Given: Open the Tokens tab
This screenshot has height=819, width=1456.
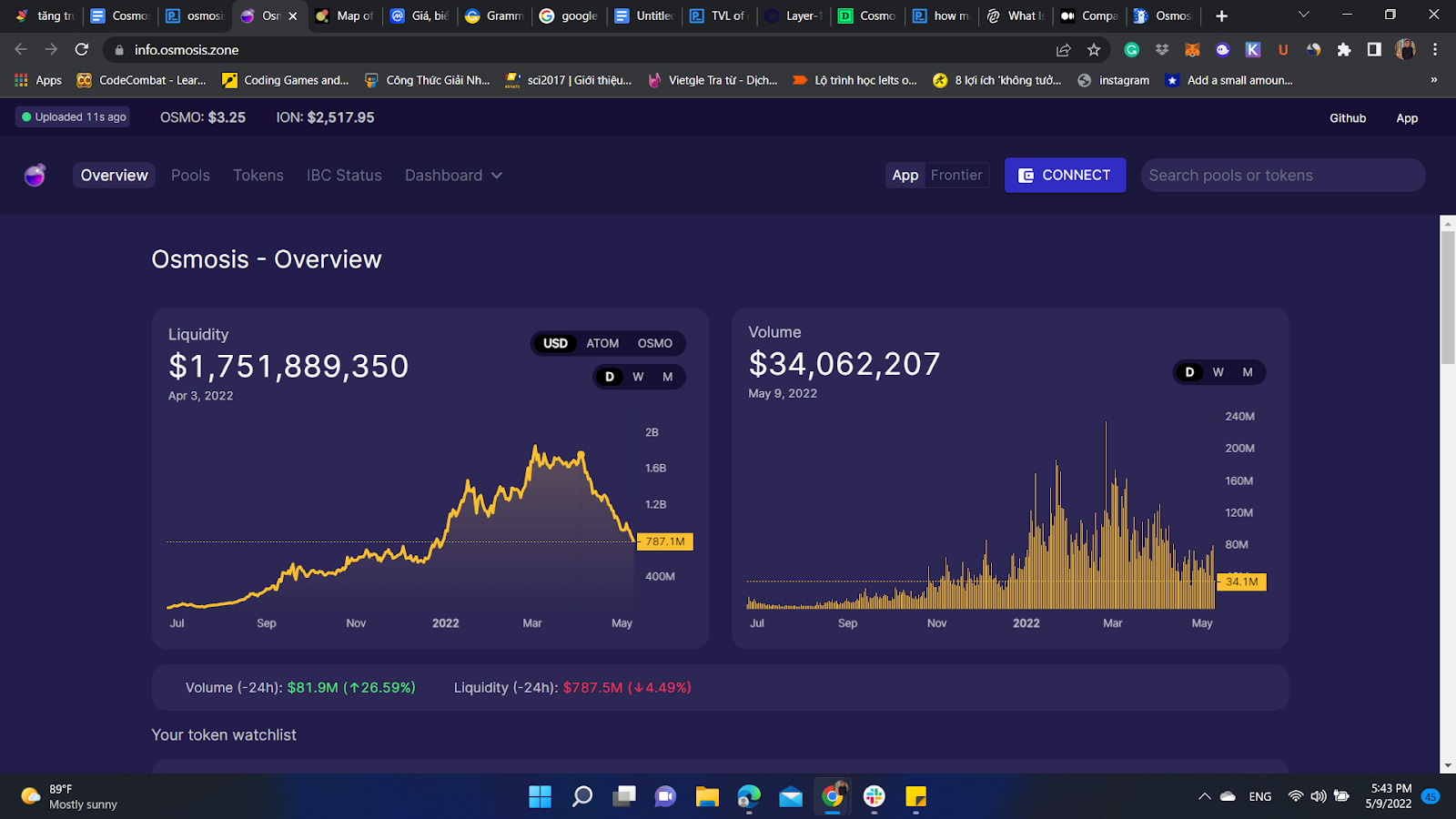Looking at the screenshot, I should pyautogui.click(x=258, y=175).
